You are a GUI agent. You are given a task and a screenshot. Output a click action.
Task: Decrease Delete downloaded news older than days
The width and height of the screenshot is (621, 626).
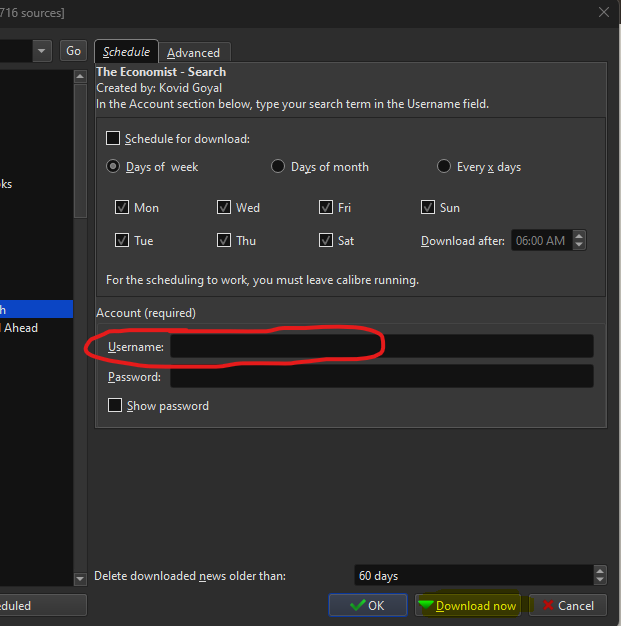(x=600, y=580)
